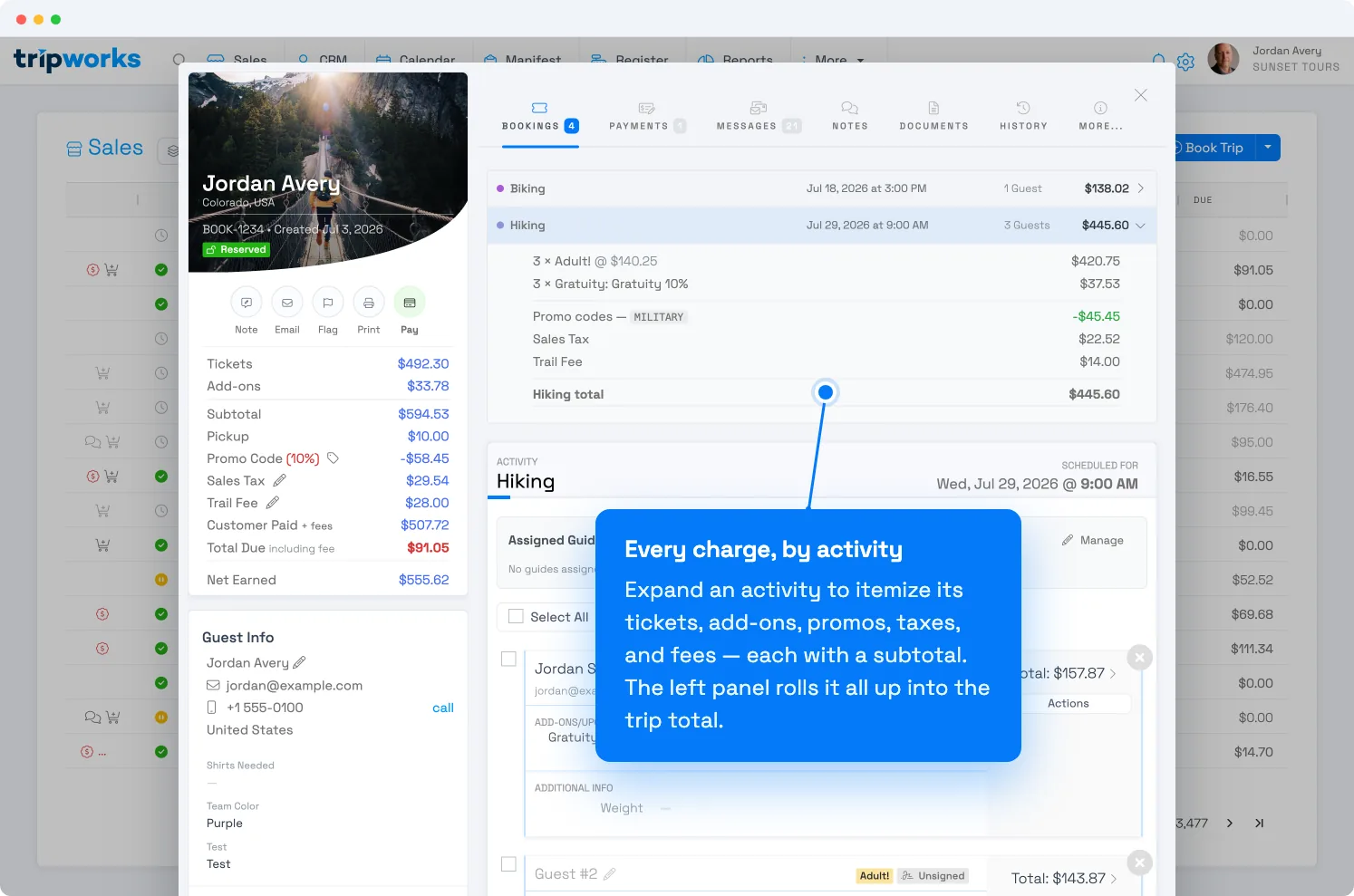1354x896 pixels.
Task: Click the Email action icon
Action: (x=287, y=303)
